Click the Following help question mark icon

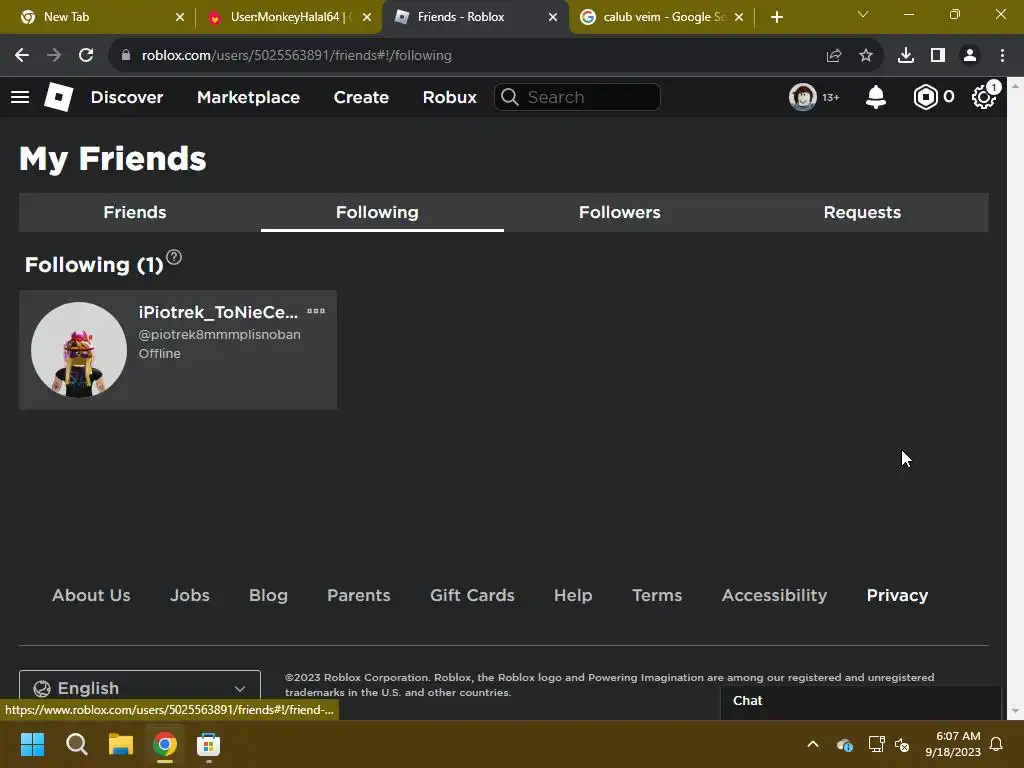point(174,257)
